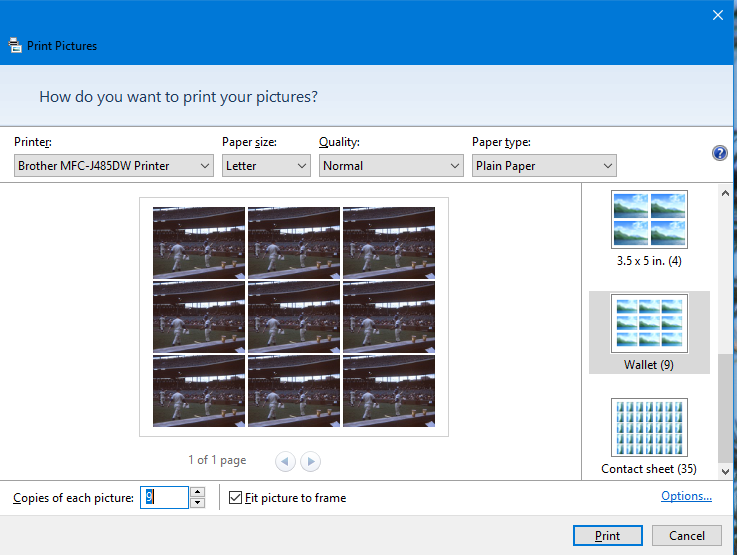The image size is (737, 555).
Task: Select the Contact sheet (35) layout
Action: click(649, 436)
